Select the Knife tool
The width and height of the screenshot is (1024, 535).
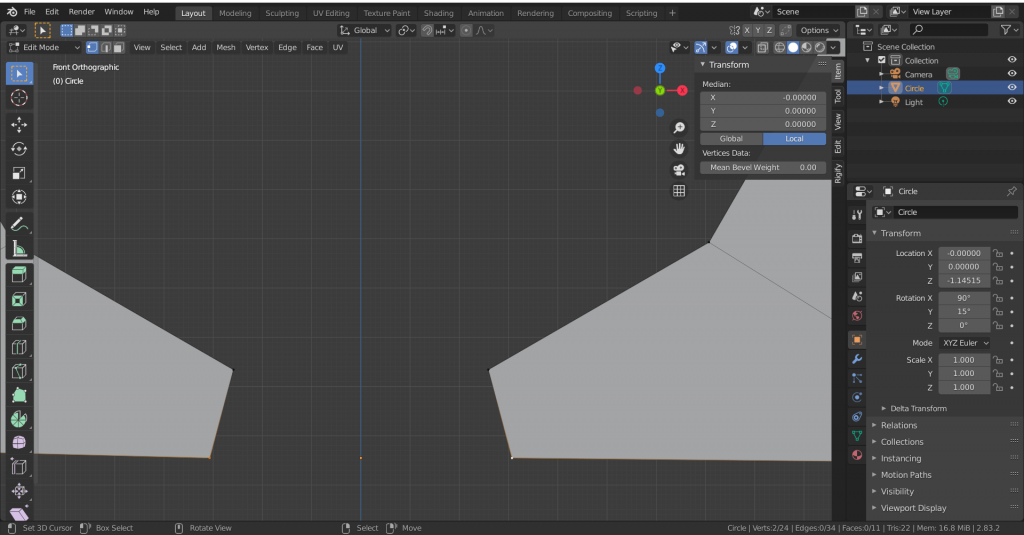tap(19, 371)
